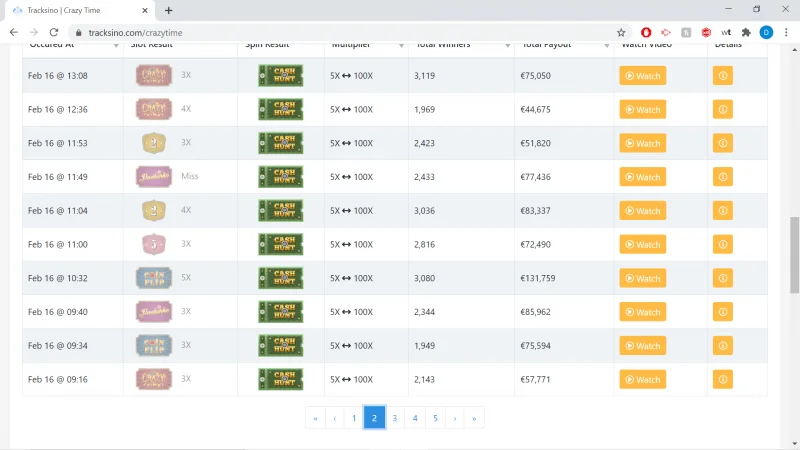Go back to the previous page
800x450 pixels.
tap(14, 33)
